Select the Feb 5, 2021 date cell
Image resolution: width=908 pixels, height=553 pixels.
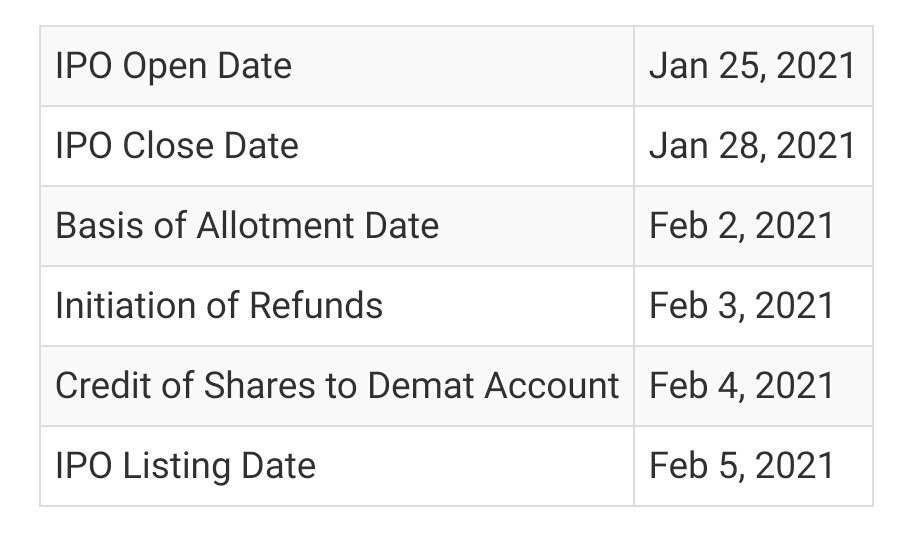pyautogui.click(x=753, y=466)
